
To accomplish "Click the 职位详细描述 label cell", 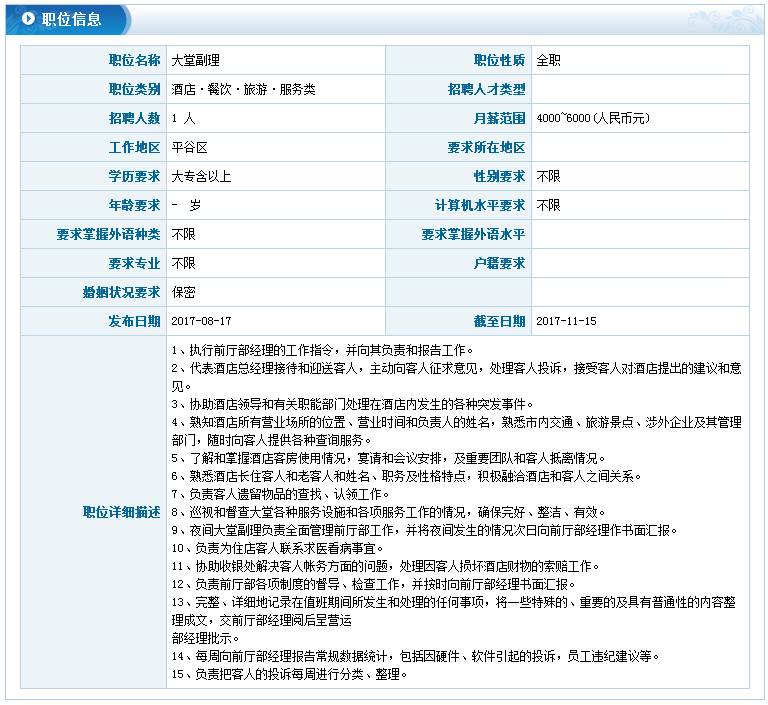I will pyautogui.click(x=121, y=512).
